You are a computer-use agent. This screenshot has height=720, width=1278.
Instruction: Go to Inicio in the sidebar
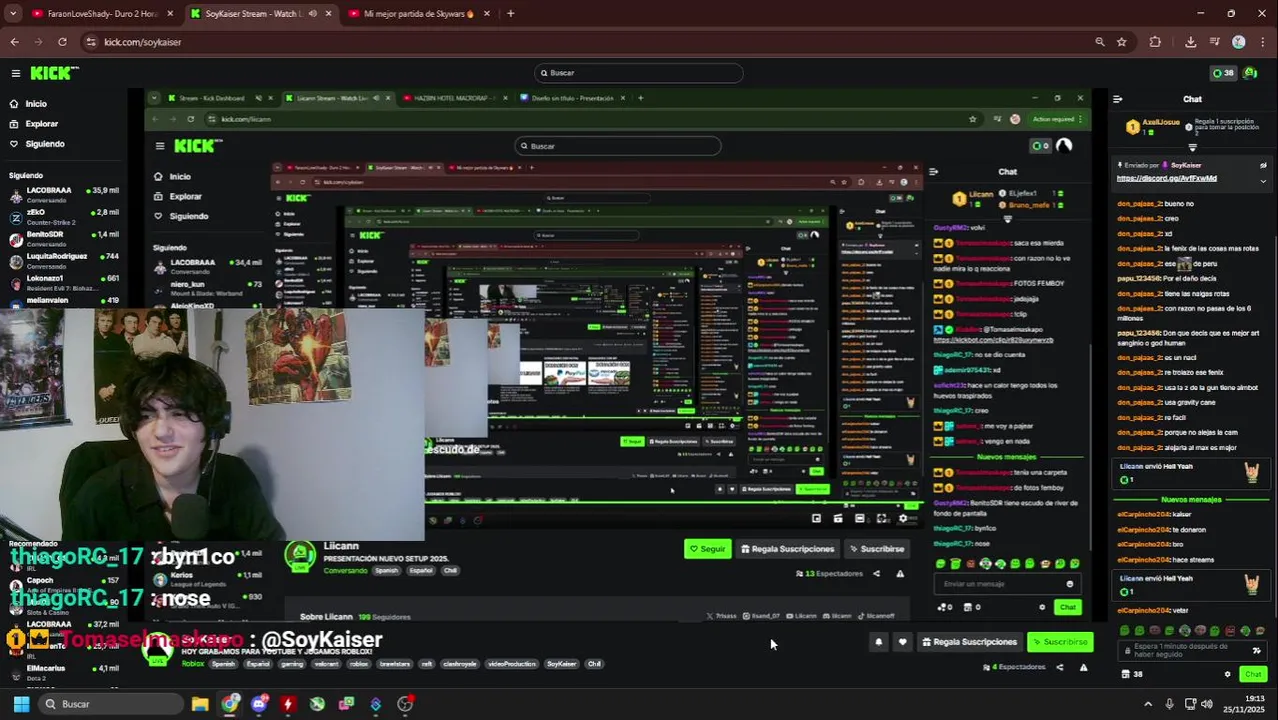[36, 104]
